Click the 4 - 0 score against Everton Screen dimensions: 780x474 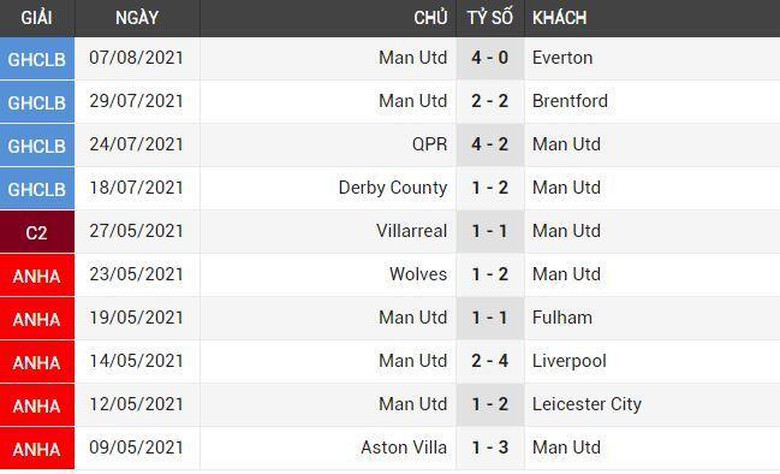point(490,58)
